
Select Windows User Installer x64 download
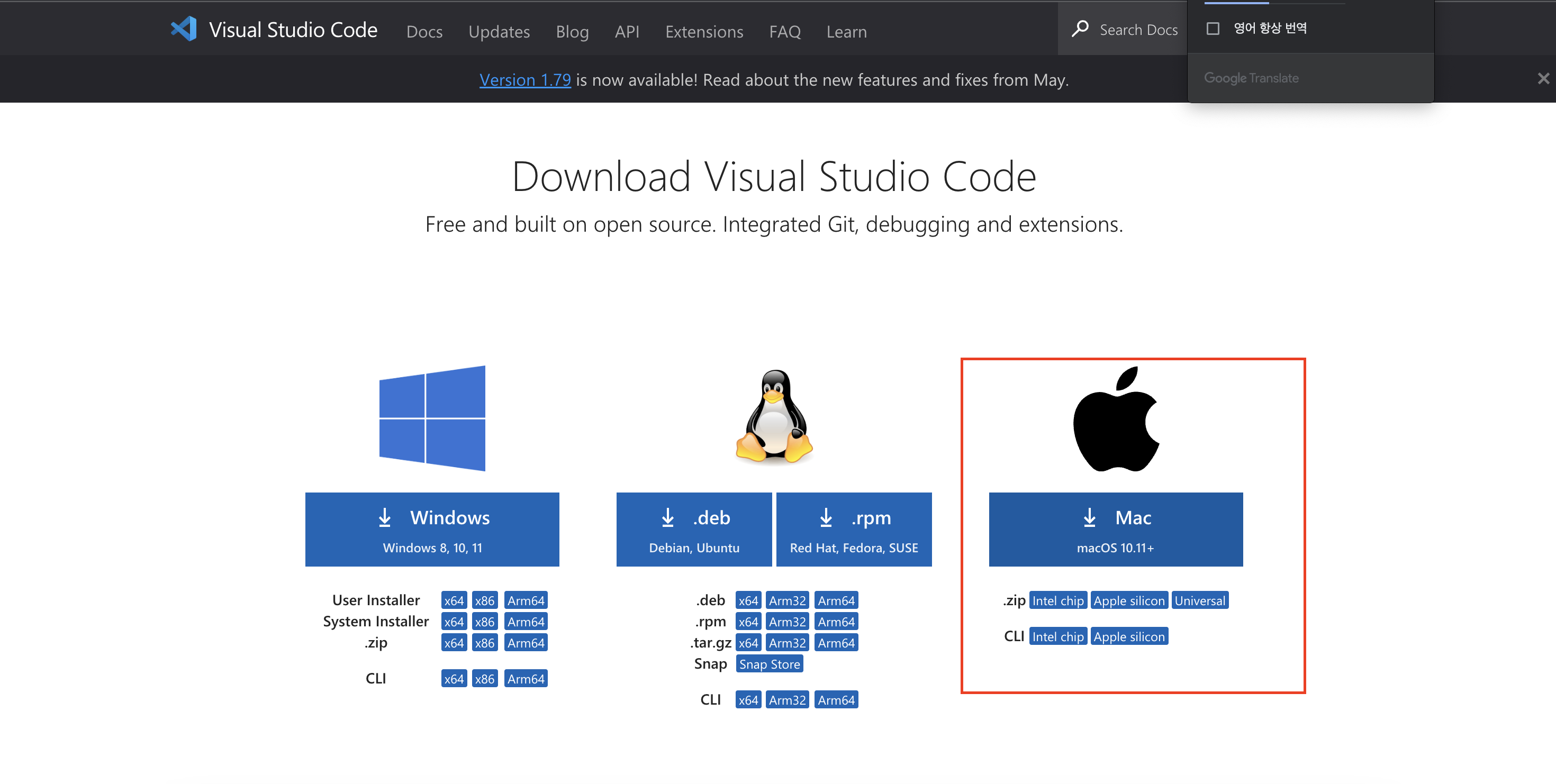tap(454, 600)
